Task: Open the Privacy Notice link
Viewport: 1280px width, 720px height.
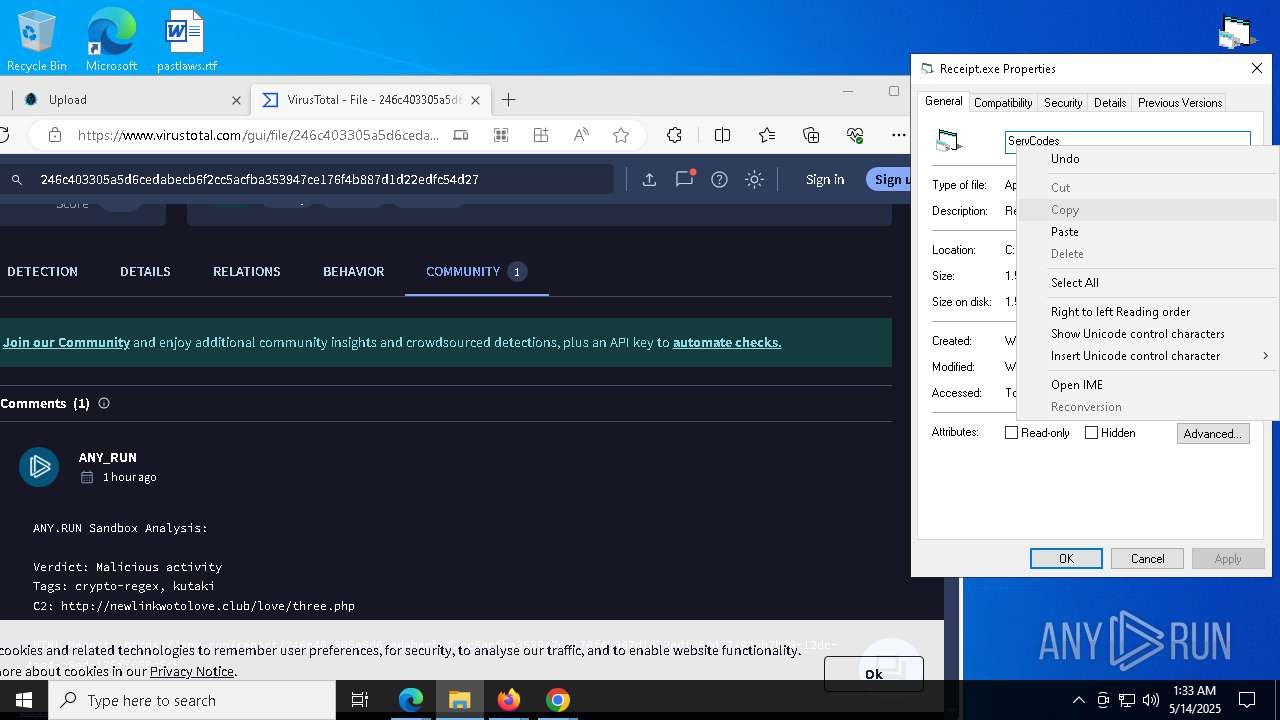Action: 192,671
